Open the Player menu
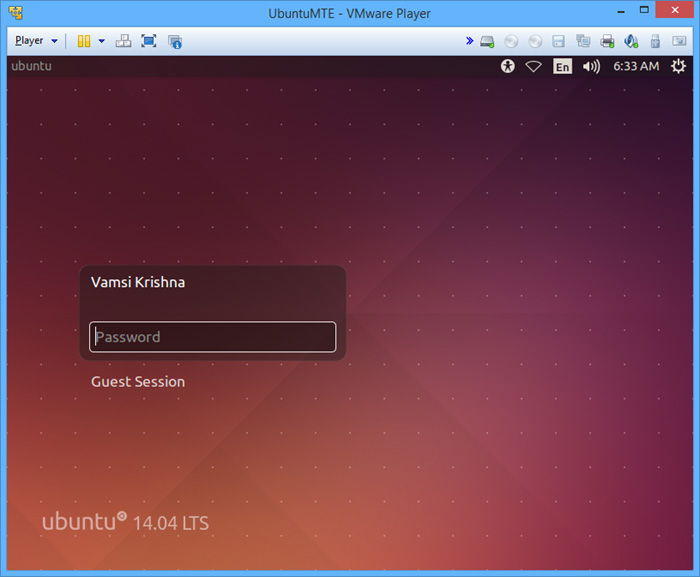 point(36,41)
